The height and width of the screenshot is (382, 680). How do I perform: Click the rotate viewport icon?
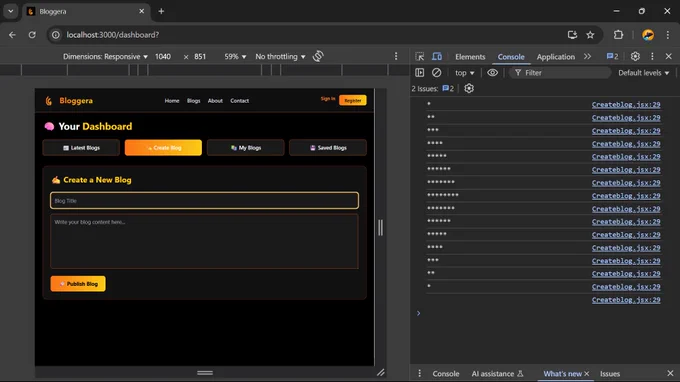tap(318, 56)
